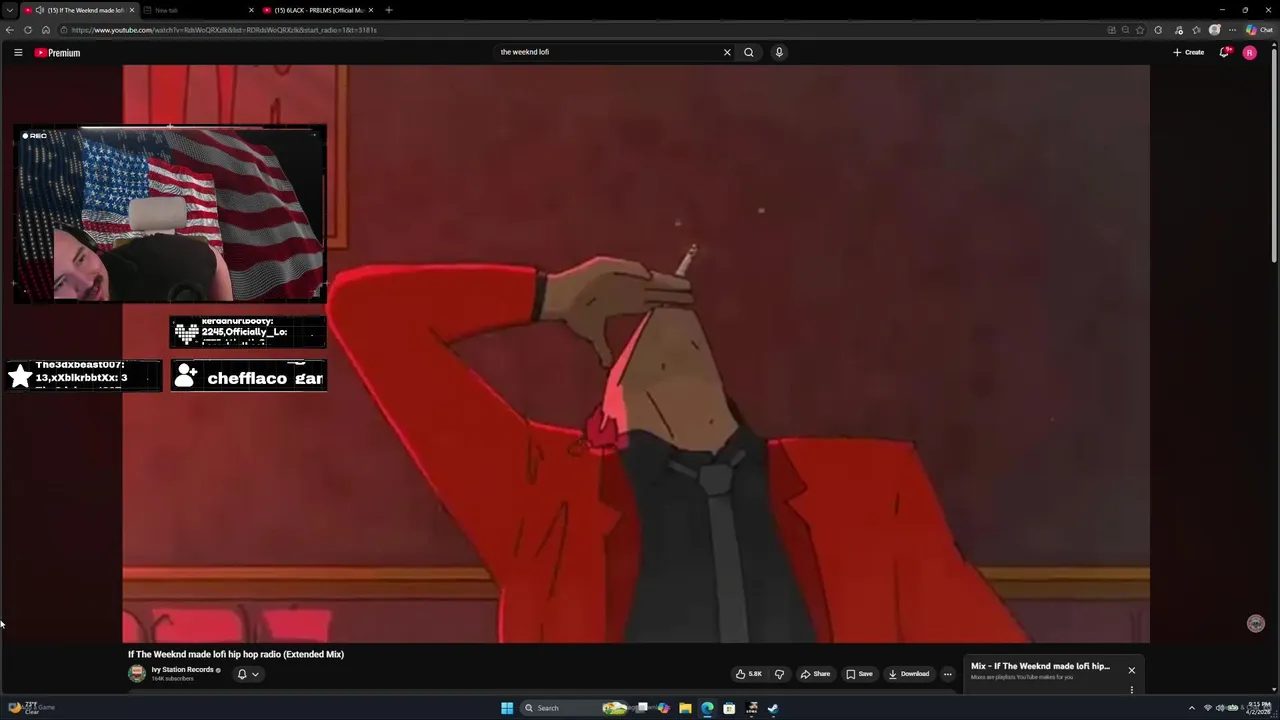Open Steam from taskbar

click(773, 708)
